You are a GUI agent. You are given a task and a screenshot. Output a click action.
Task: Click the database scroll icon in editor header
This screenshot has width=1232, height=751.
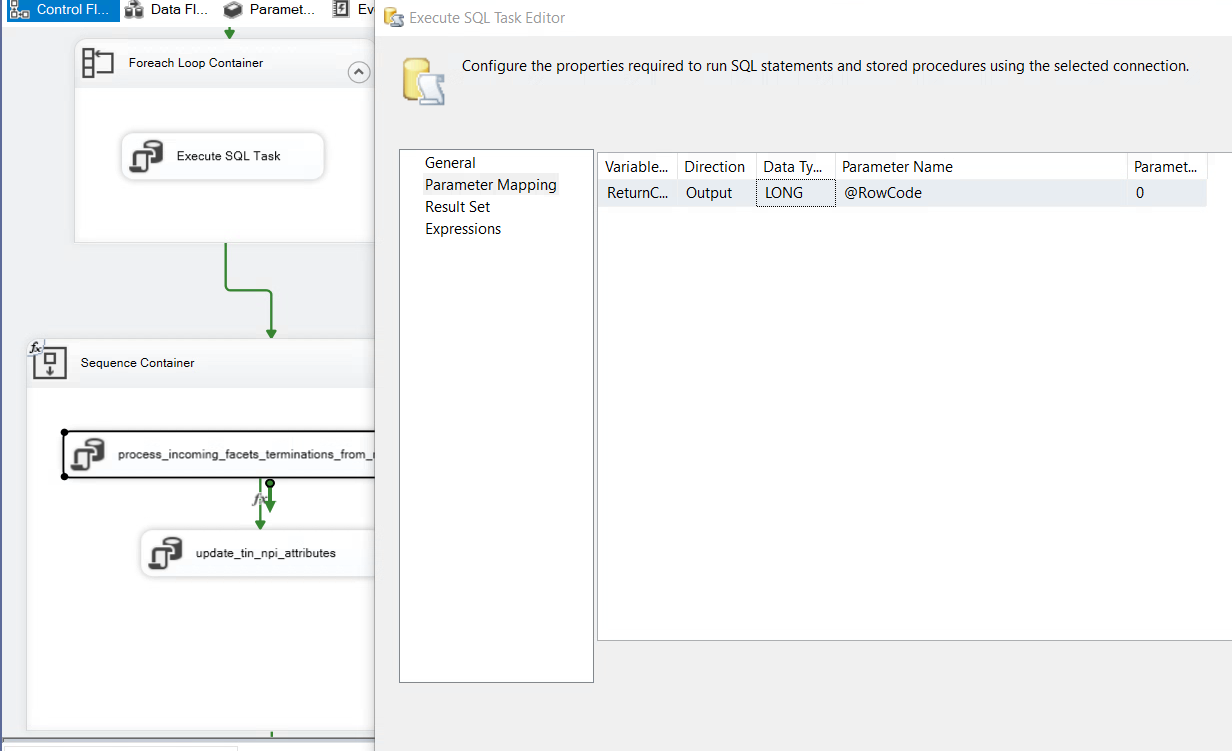tap(424, 81)
